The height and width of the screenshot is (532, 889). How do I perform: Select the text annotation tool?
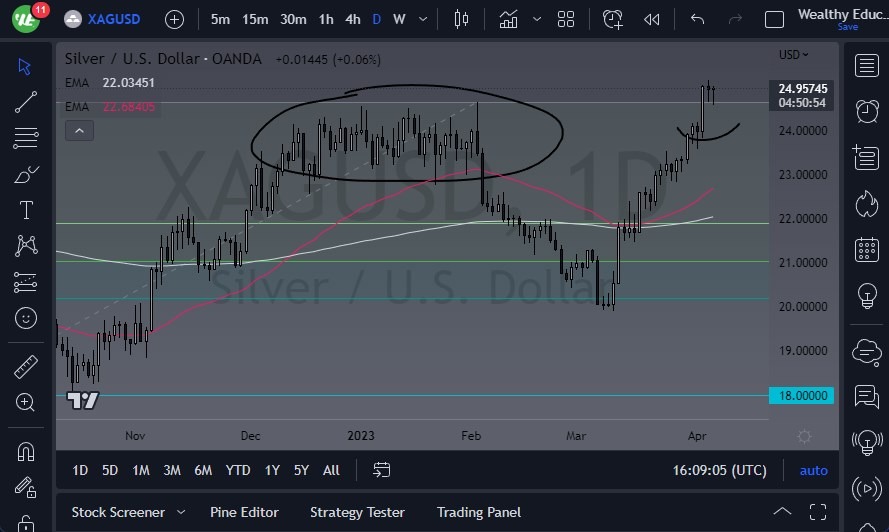coord(26,210)
